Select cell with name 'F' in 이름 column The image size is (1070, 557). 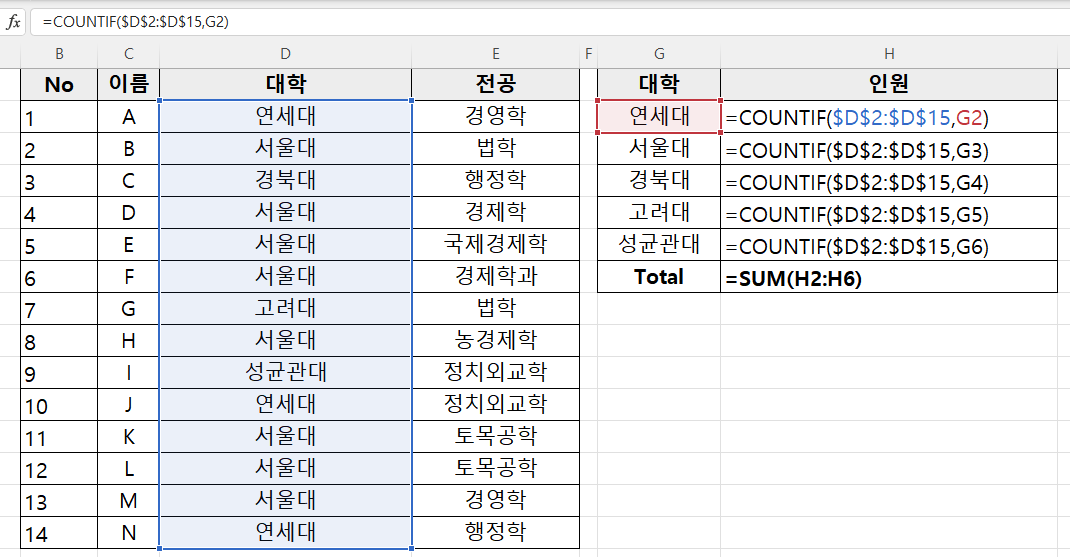(128, 277)
